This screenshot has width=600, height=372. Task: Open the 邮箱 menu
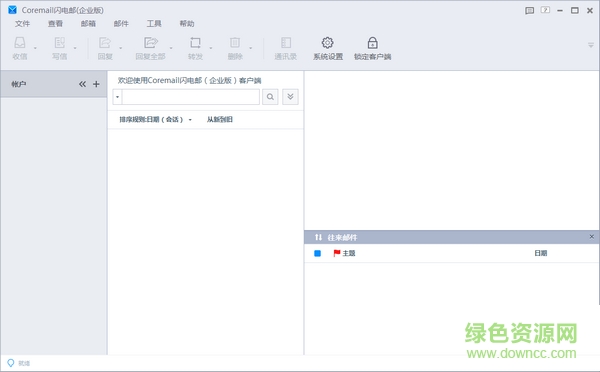pos(88,24)
